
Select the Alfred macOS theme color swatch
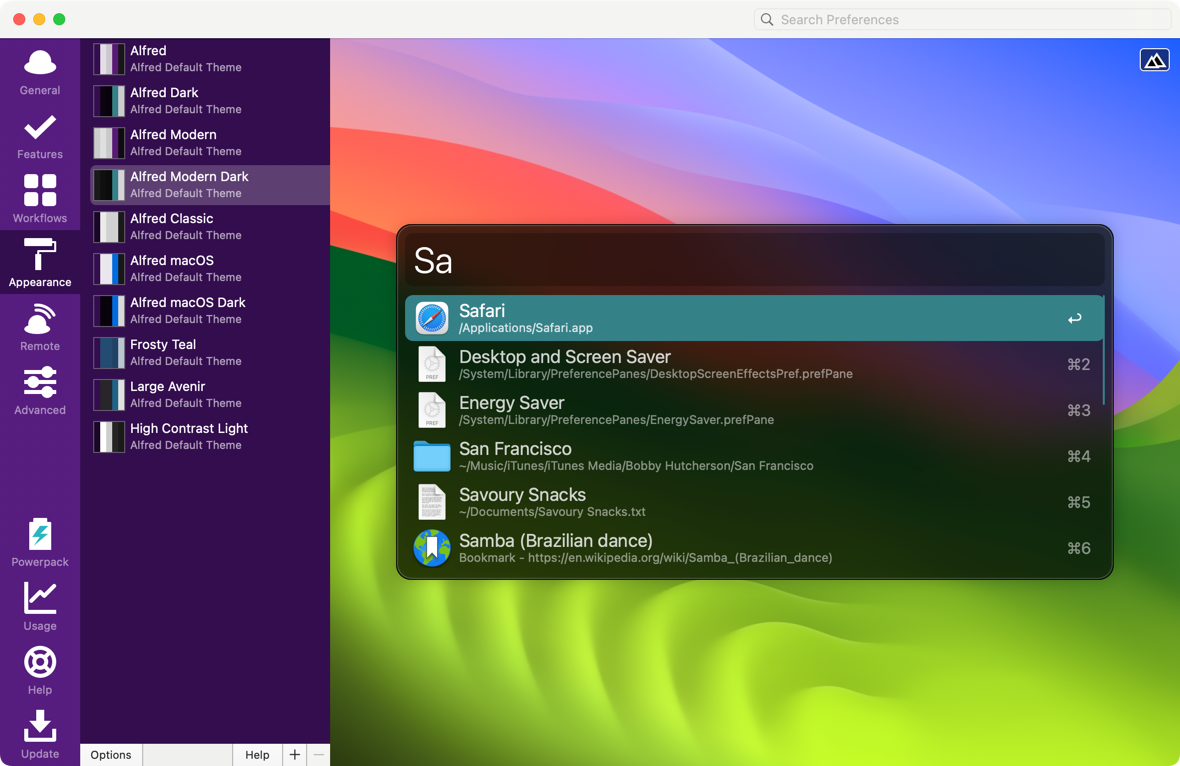(109, 269)
